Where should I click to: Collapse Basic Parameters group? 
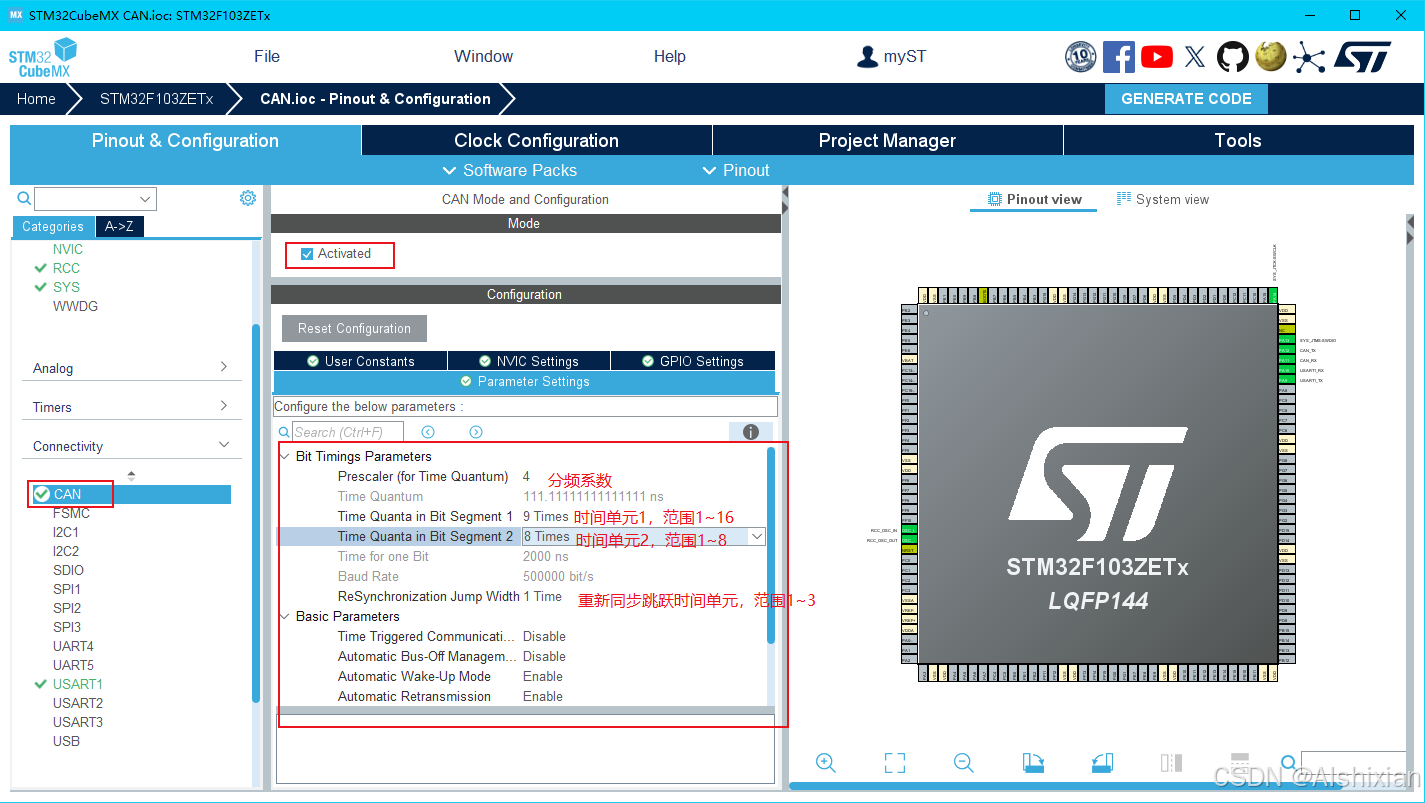coord(285,617)
